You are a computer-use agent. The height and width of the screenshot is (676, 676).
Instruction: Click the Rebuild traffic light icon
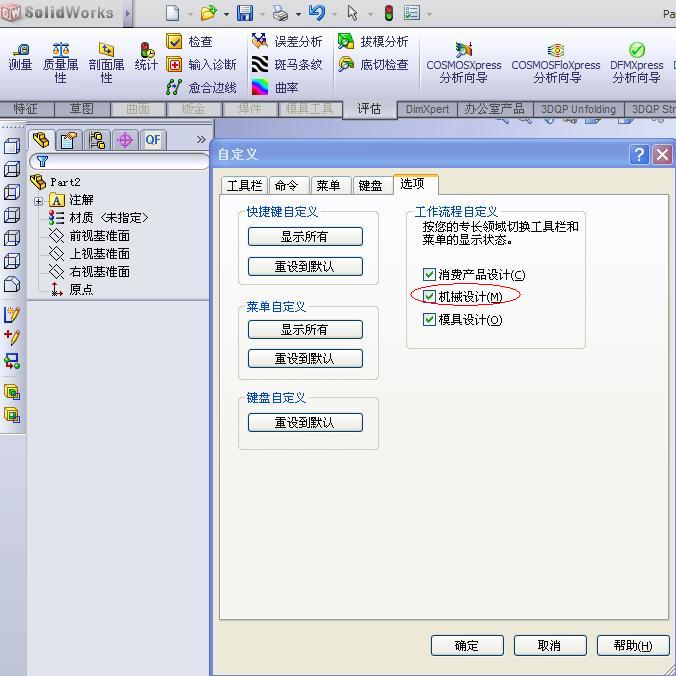click(x=389, y=13)
